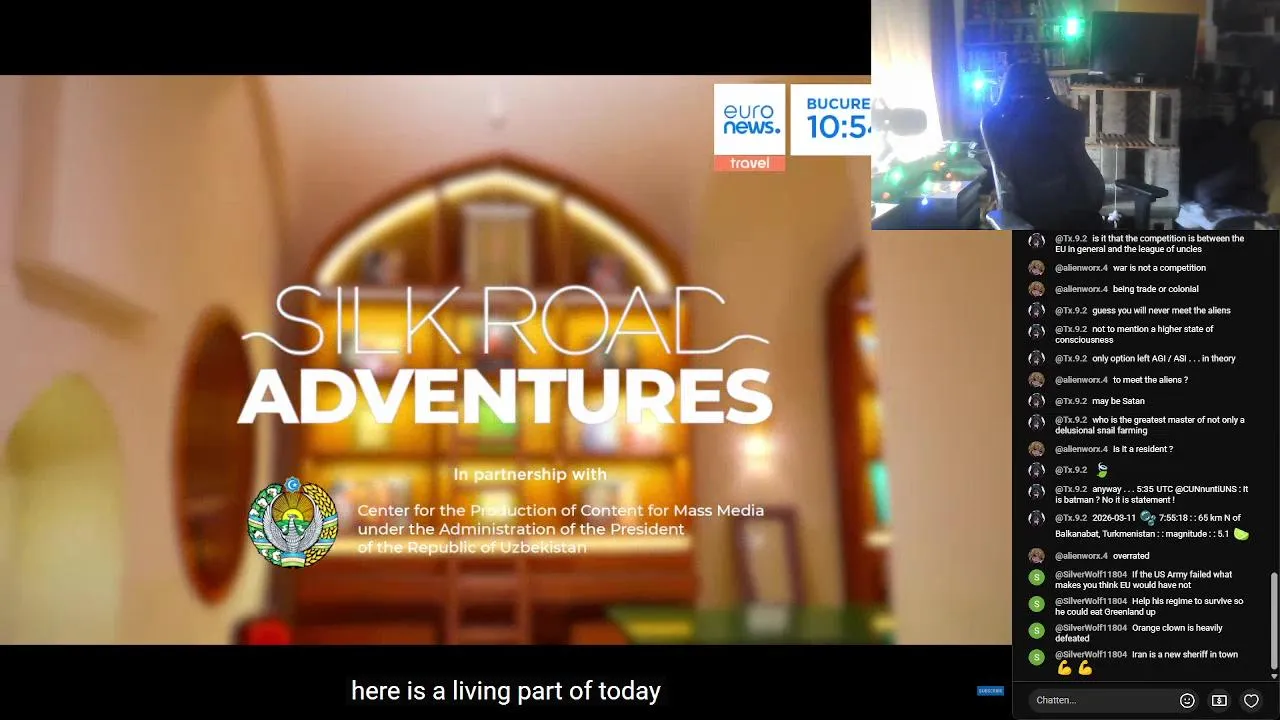This screenshot has height=720, width=1280.
Task: Click the green emoji after 'magnitude : : 5.1'
Action: (1241, 535)
